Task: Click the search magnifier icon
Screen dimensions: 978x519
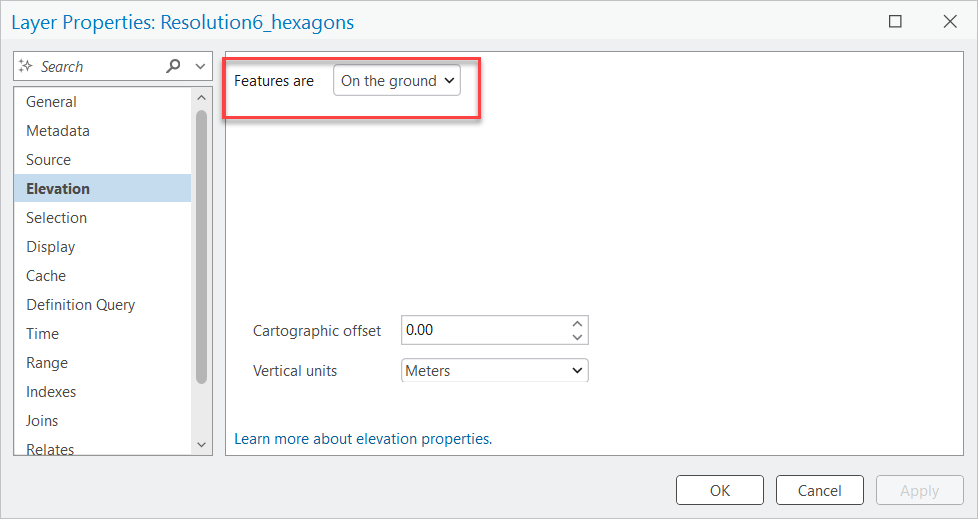Action: [x=173, y=65]
